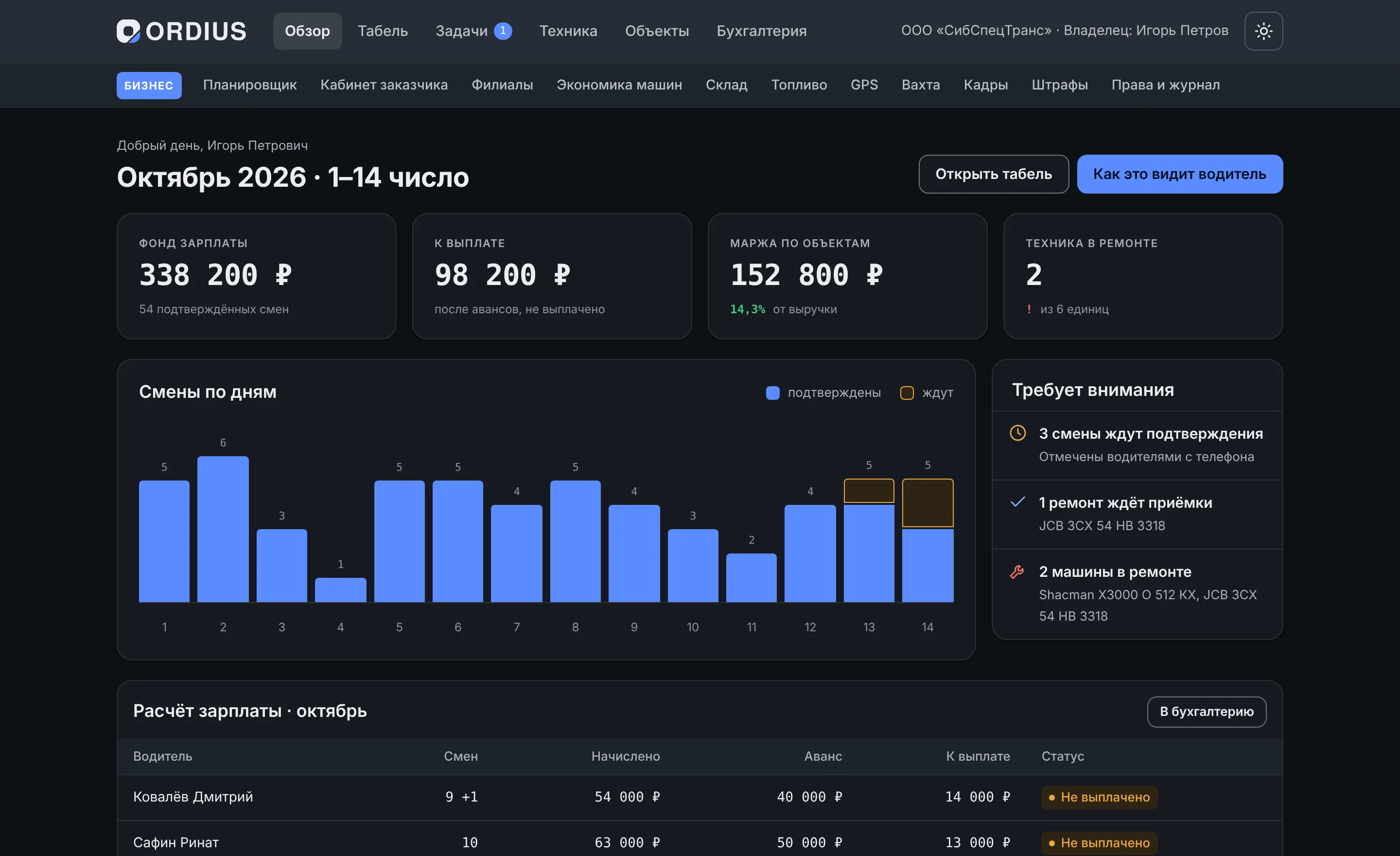This screenshot has width=1400, height=856.
Task: Click the pending orange bar for day 14
Action: [927, 503]
